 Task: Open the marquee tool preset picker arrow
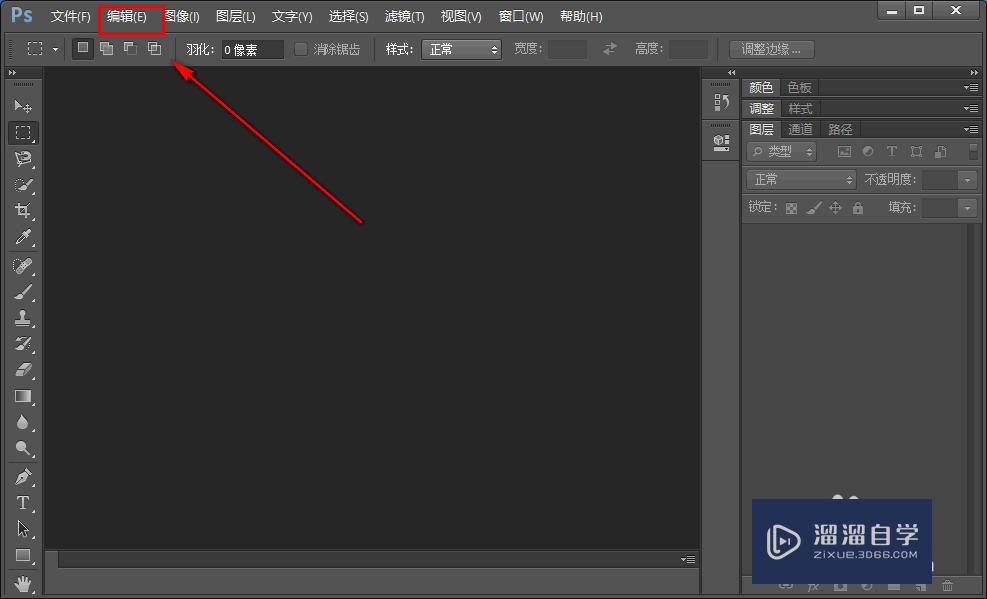point(55,49)
